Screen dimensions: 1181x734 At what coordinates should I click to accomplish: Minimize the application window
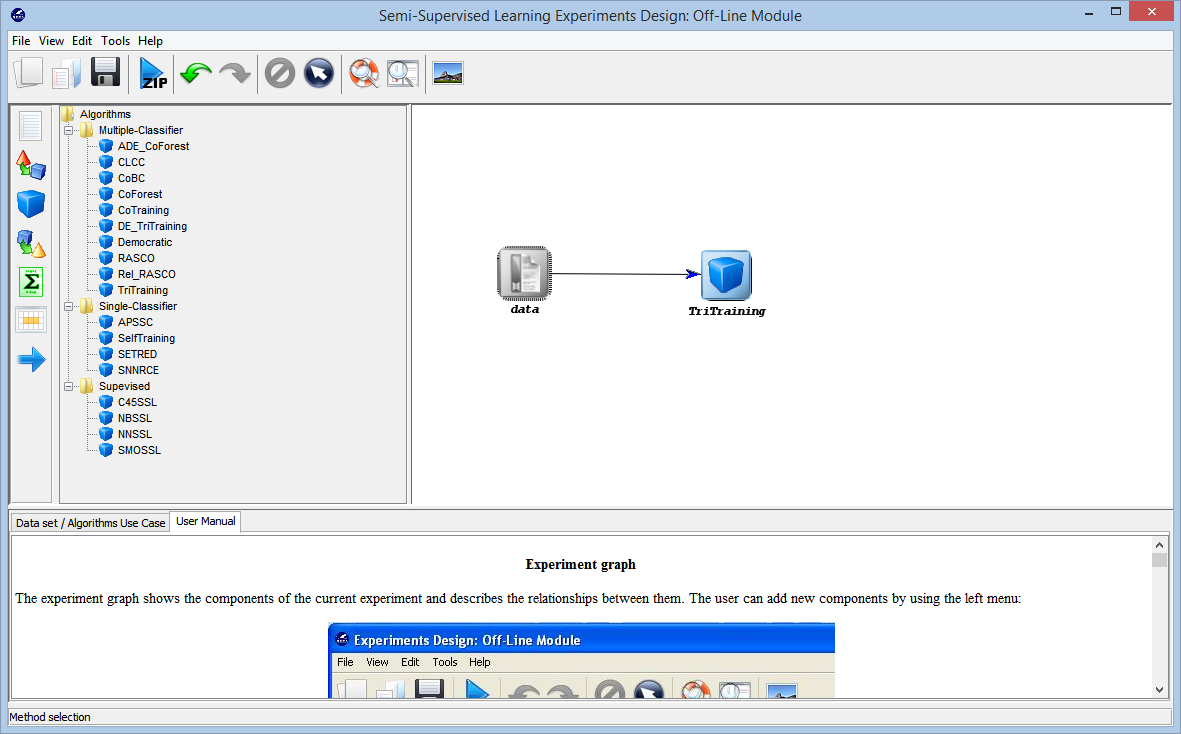1089,13
